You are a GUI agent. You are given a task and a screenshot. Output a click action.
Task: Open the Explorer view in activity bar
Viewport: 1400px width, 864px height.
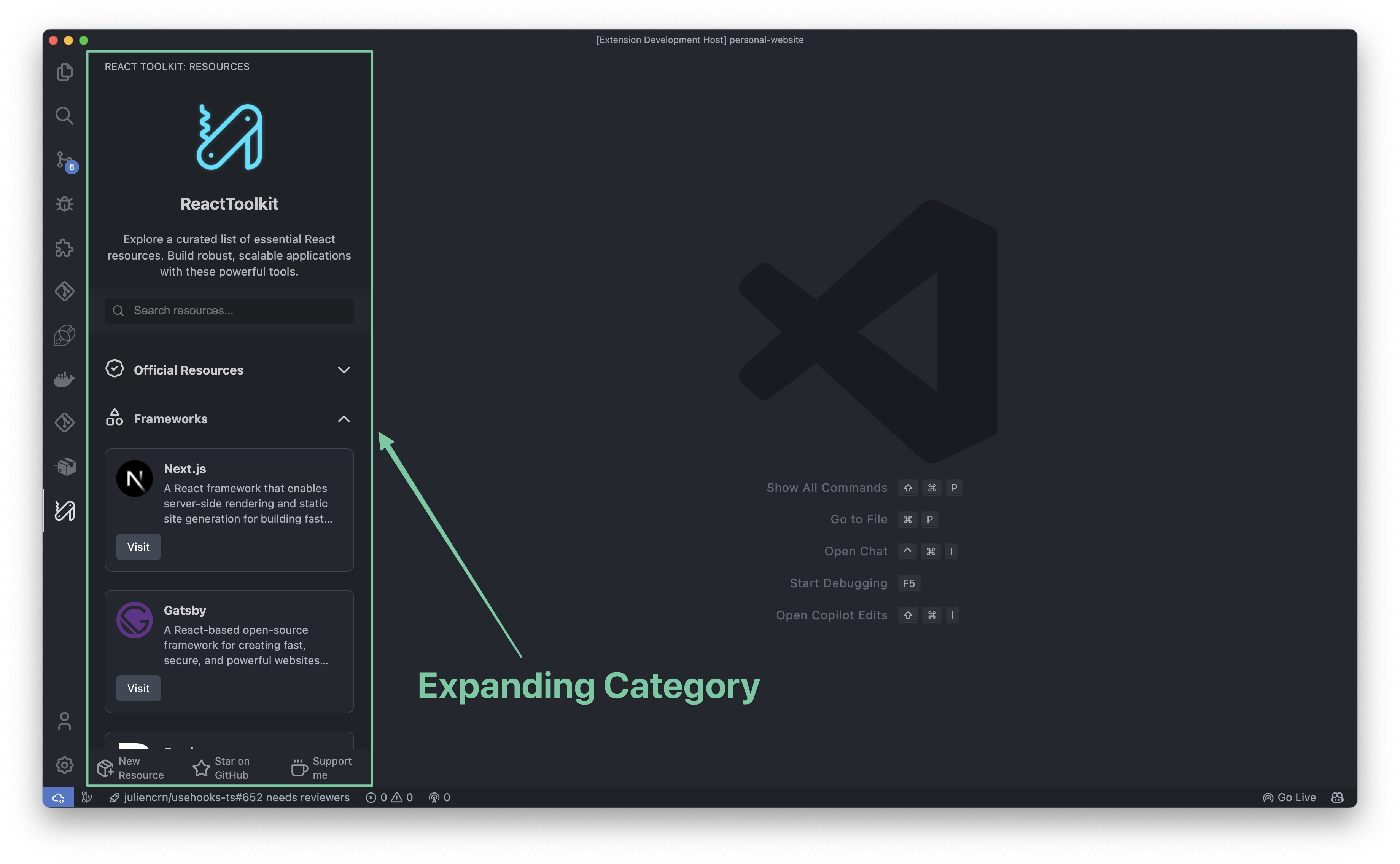(x=65, y=72)
